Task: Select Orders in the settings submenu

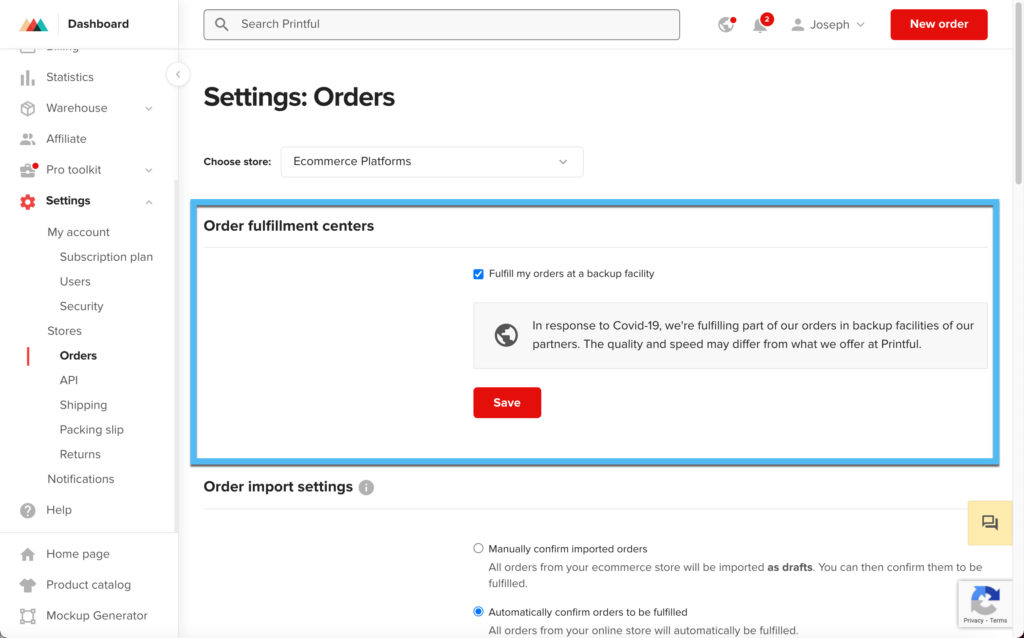Action: 78,356
